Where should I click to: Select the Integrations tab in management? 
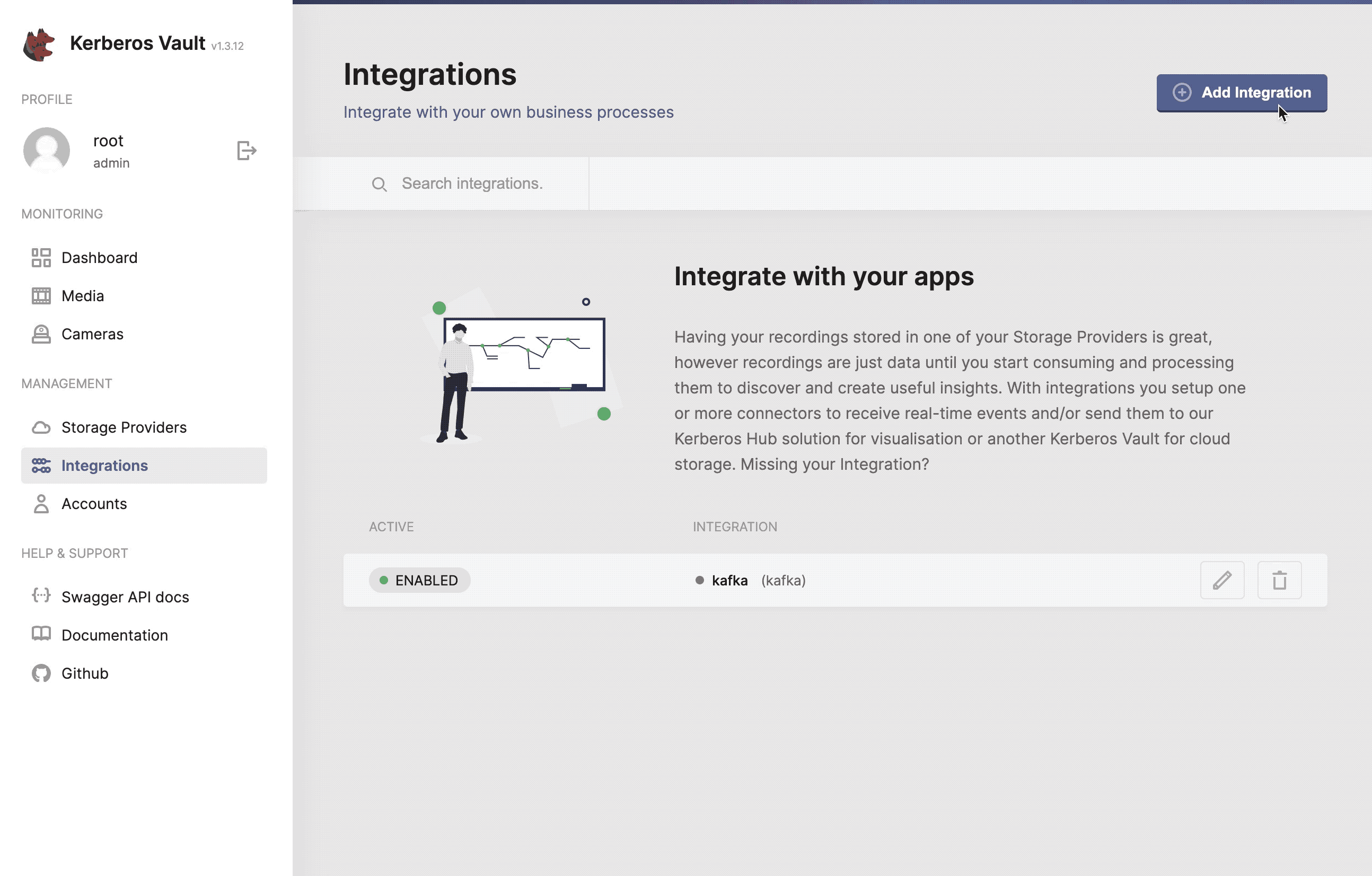pyautogui.click(x=104, y=465)
